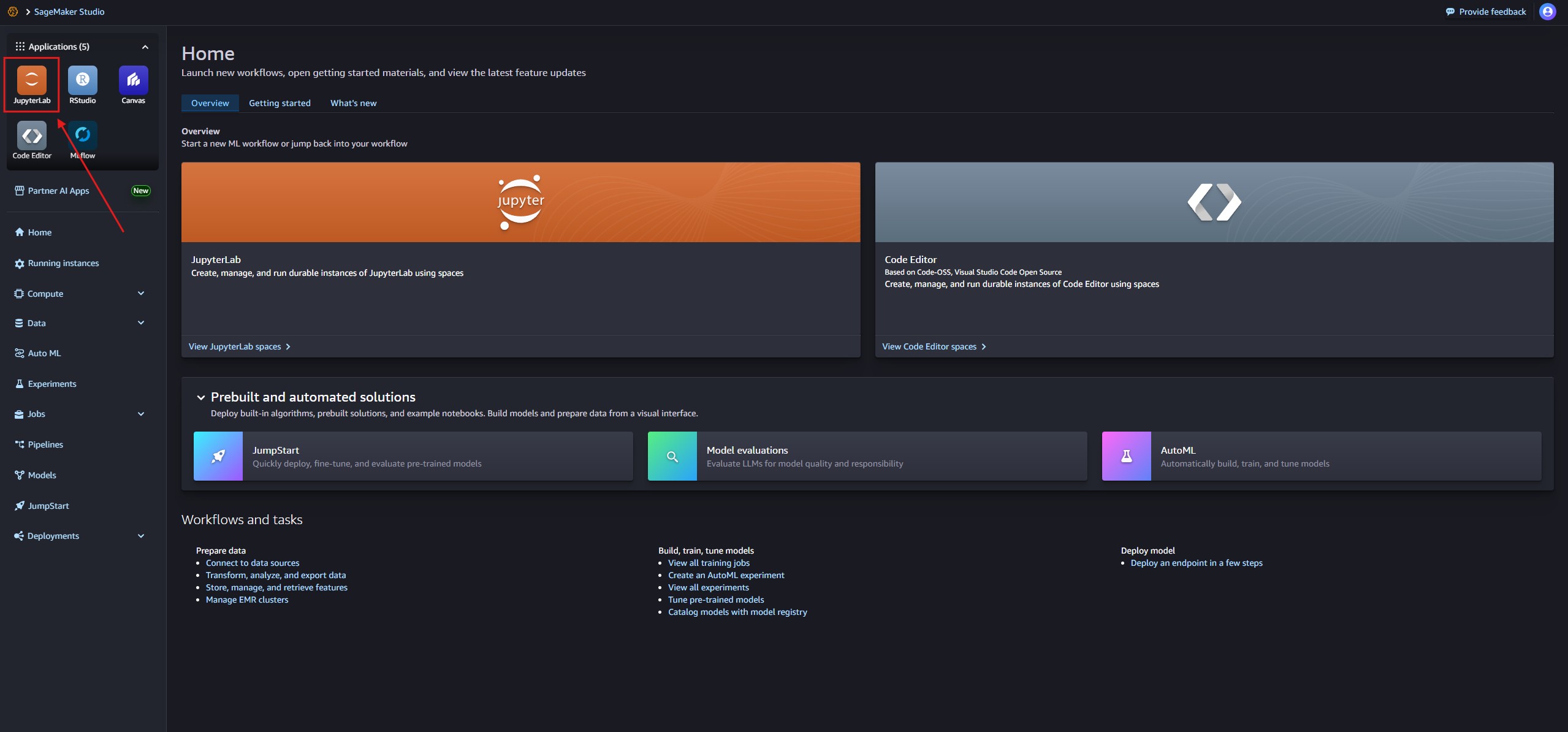The height and width of the screenshot is (732, 1568).
Task: Open the Code Editor app icon
Action: [x=32, y=135]
